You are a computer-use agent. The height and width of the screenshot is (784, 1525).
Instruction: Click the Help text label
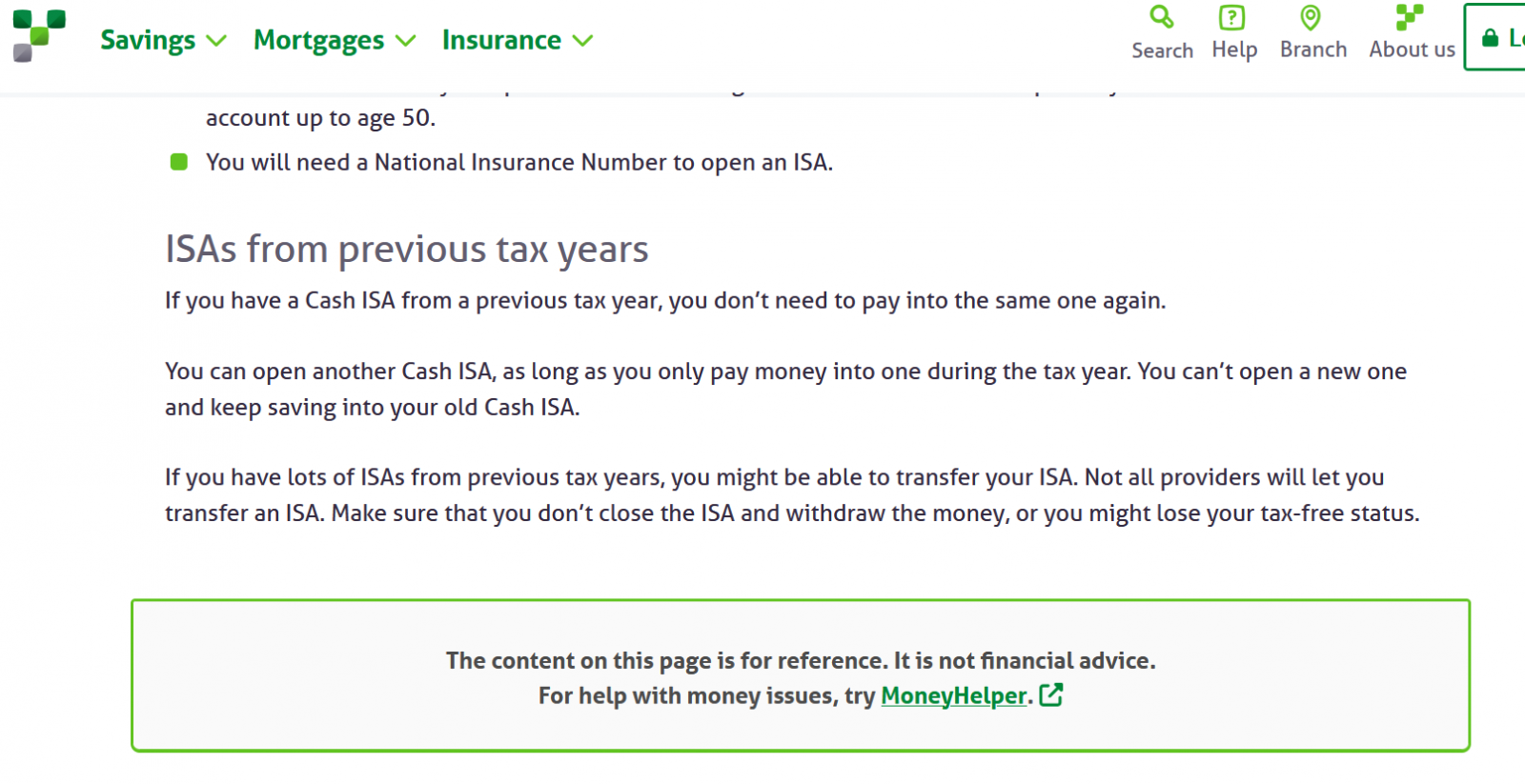coord(1234,50)
